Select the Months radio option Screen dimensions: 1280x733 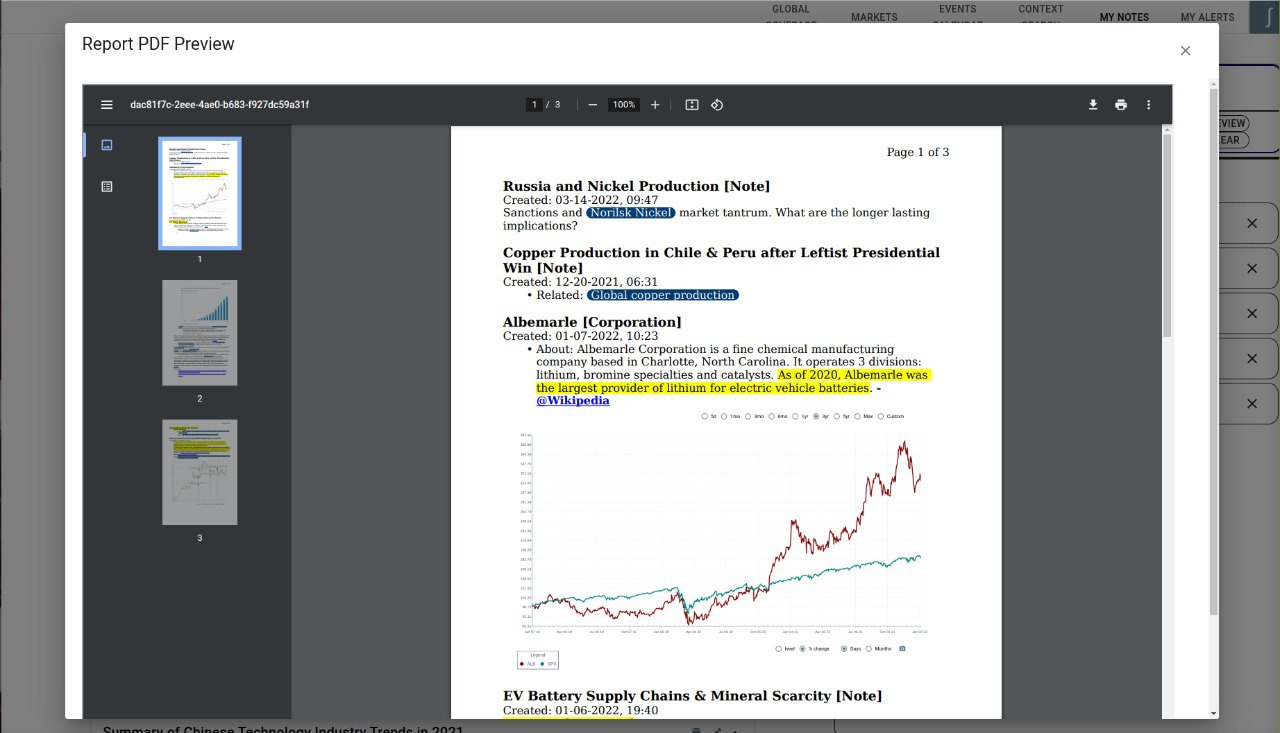(x=868, y=649)
